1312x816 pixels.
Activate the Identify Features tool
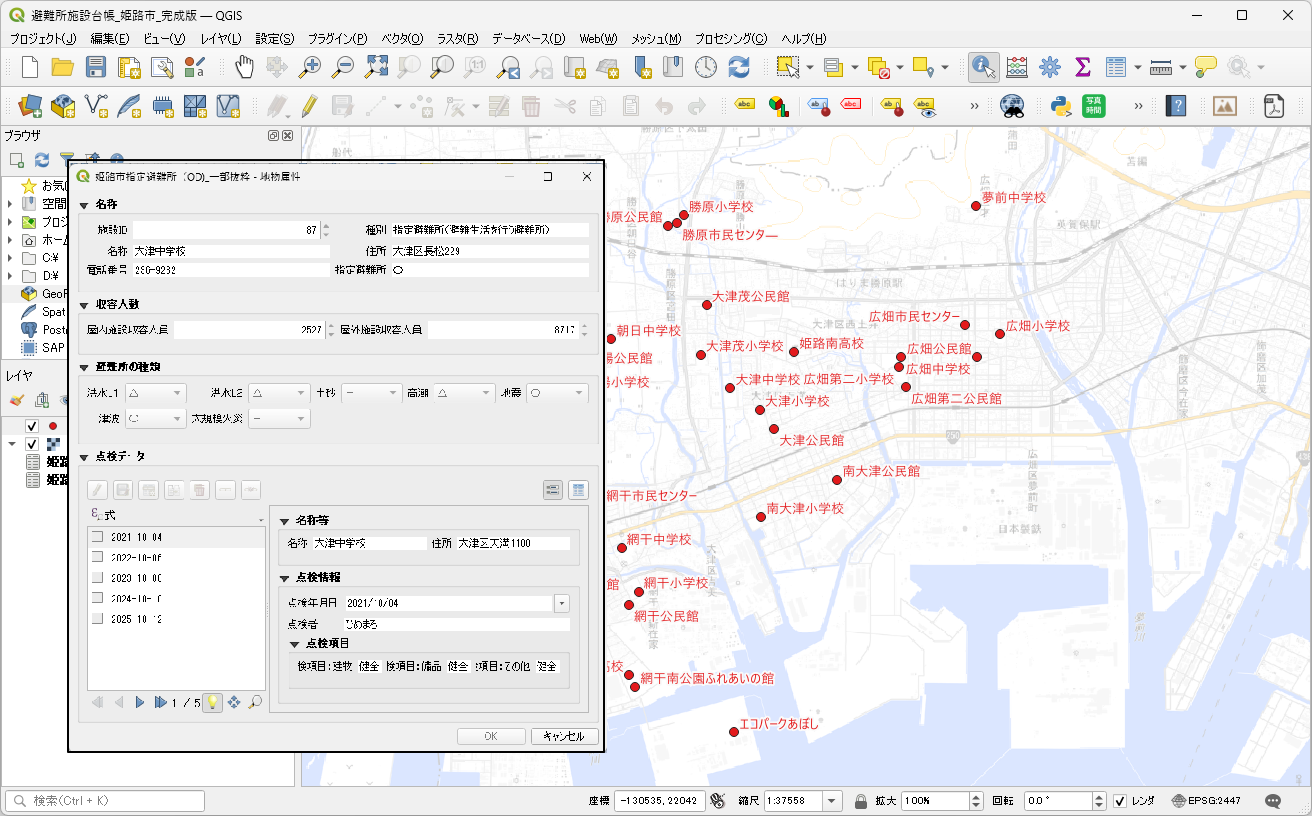[x=984, y=67]
